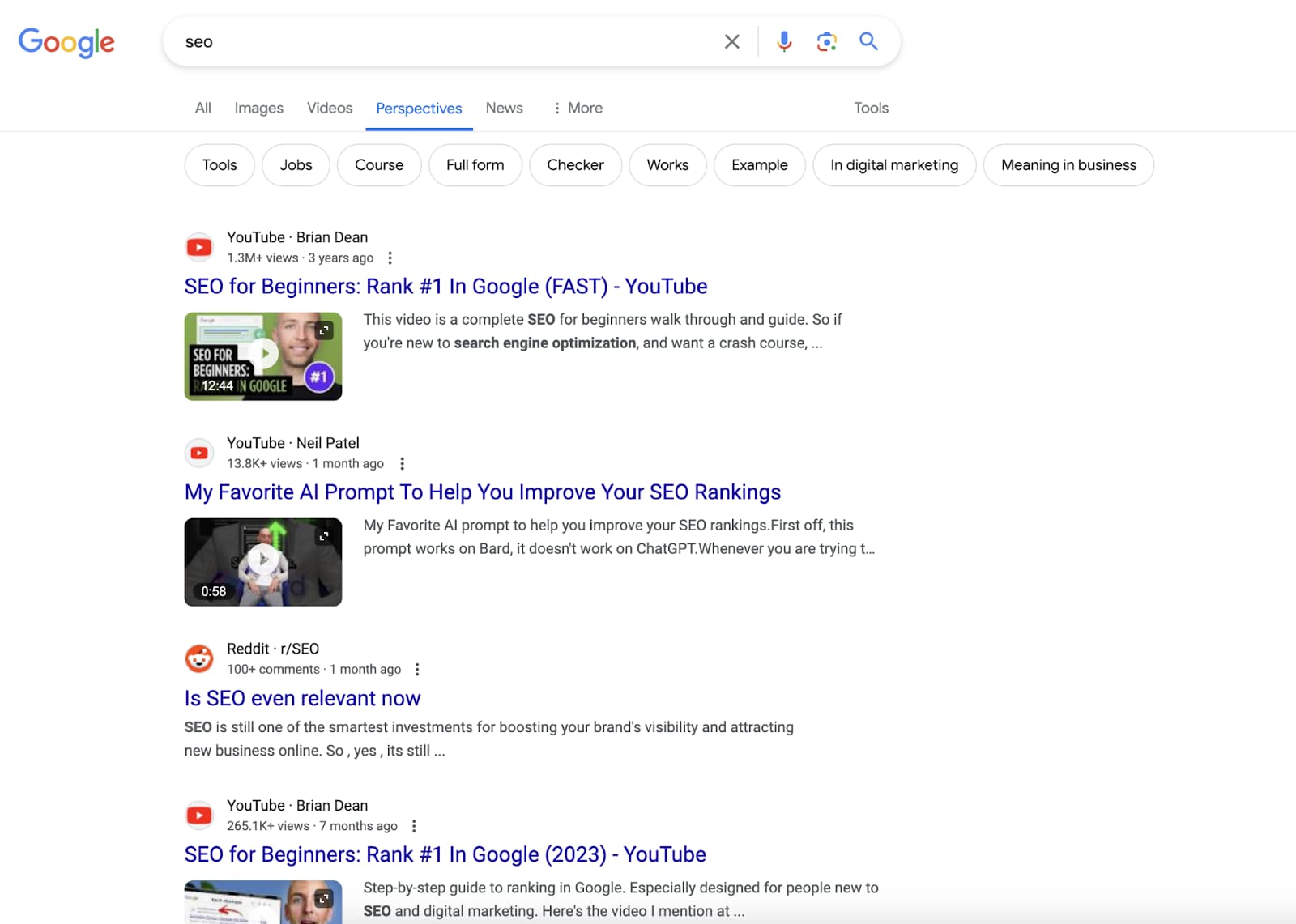Select the Meaning in business chip

point(1069,165)
